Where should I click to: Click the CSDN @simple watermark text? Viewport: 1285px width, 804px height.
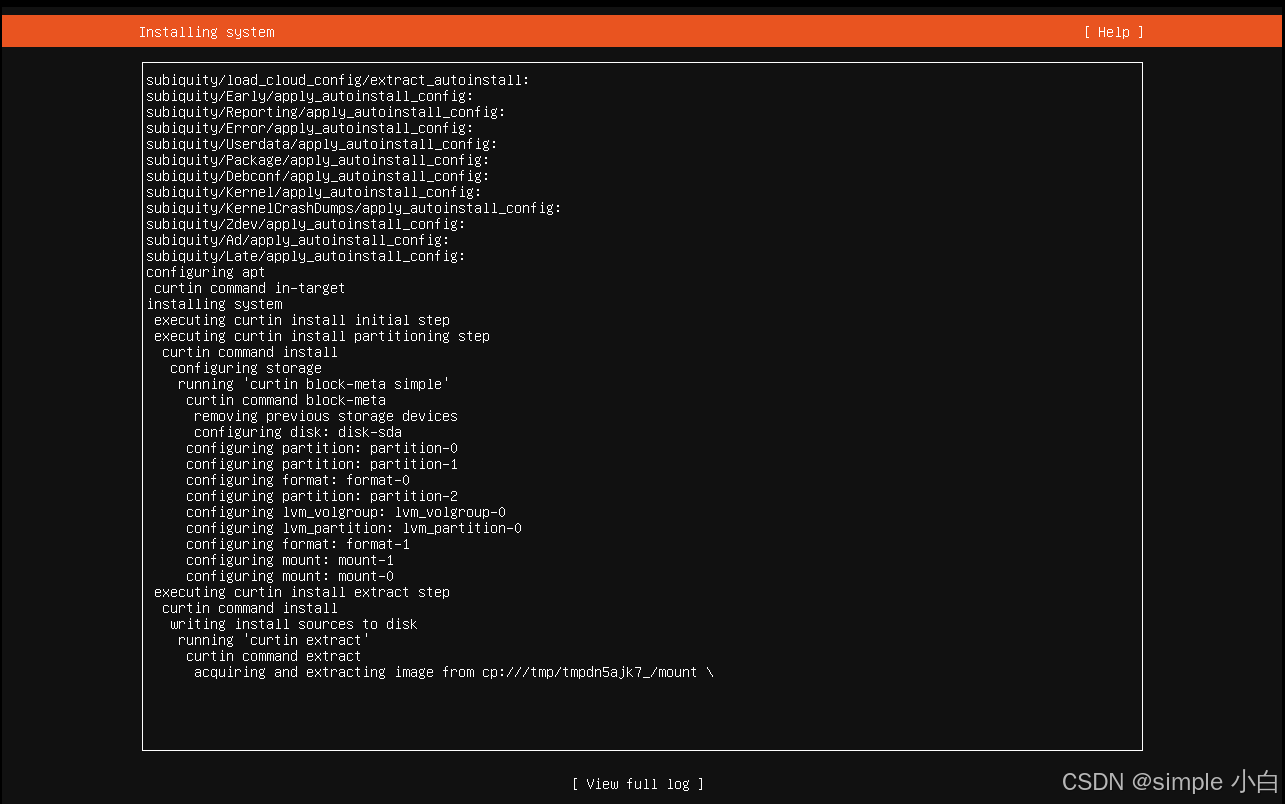coord(1169,781)
